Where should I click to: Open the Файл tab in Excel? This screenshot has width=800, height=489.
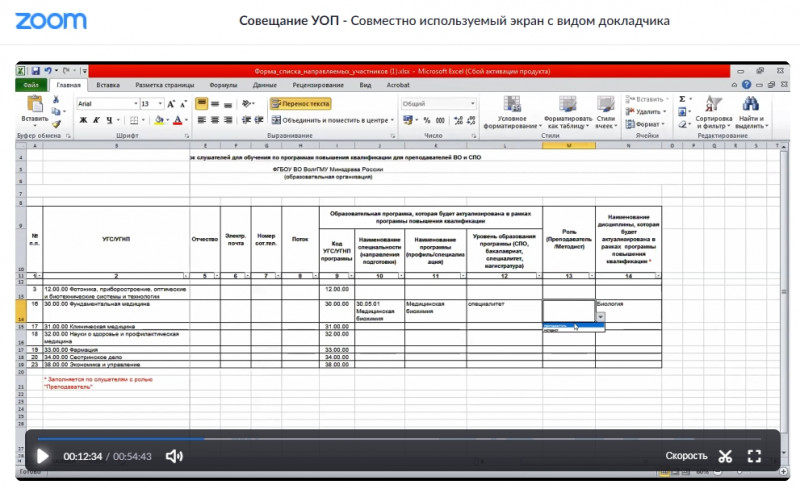(31, 85)
